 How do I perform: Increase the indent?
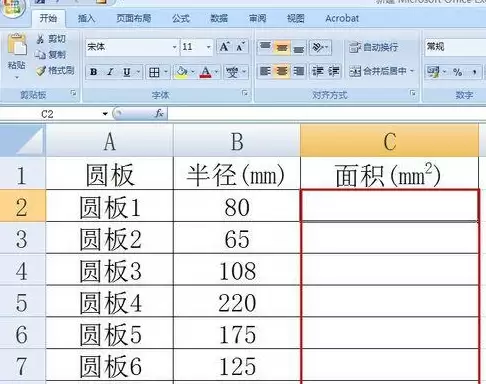tap(334, 71)
